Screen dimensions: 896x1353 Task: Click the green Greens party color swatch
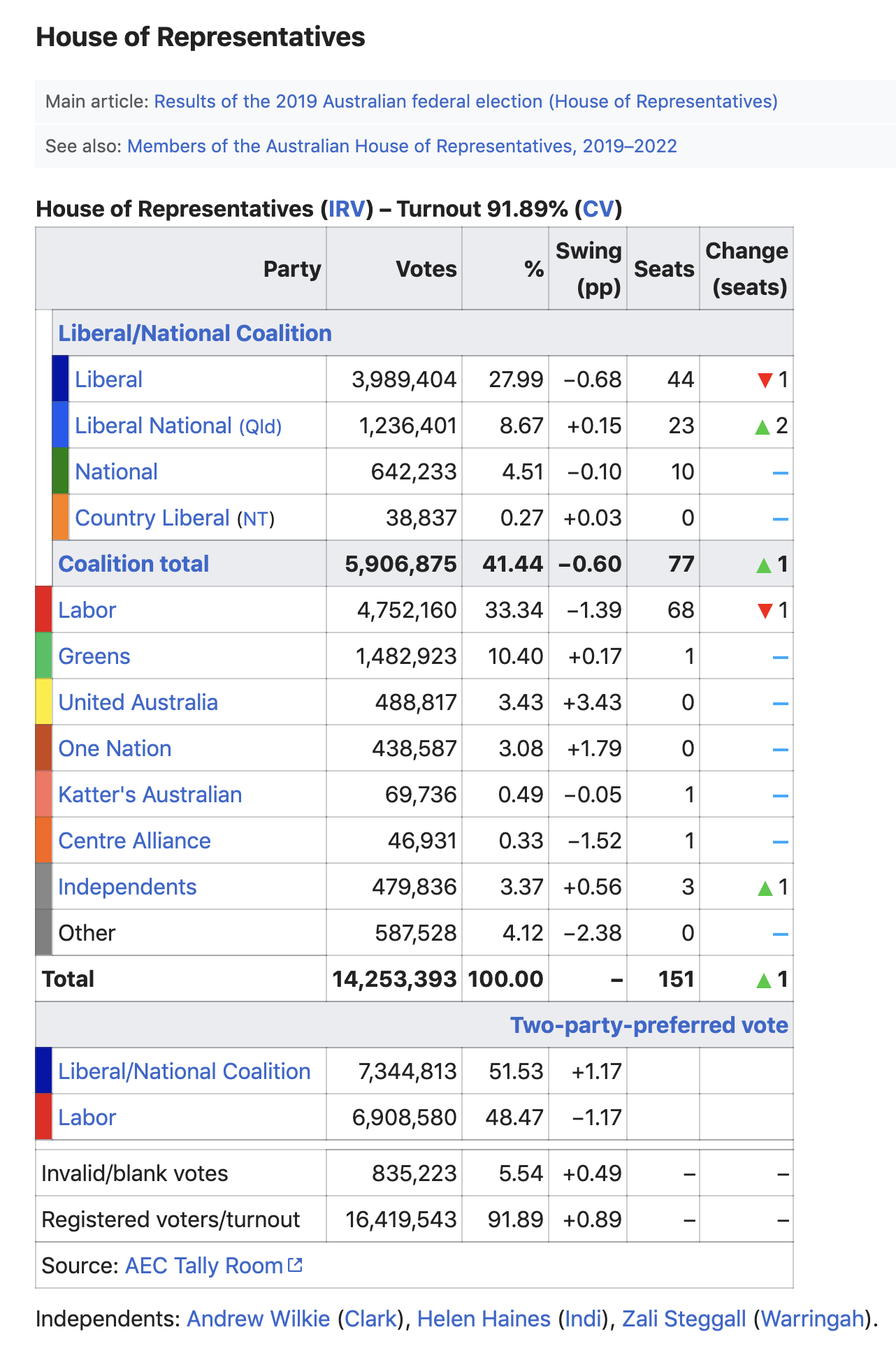[43, 656]
